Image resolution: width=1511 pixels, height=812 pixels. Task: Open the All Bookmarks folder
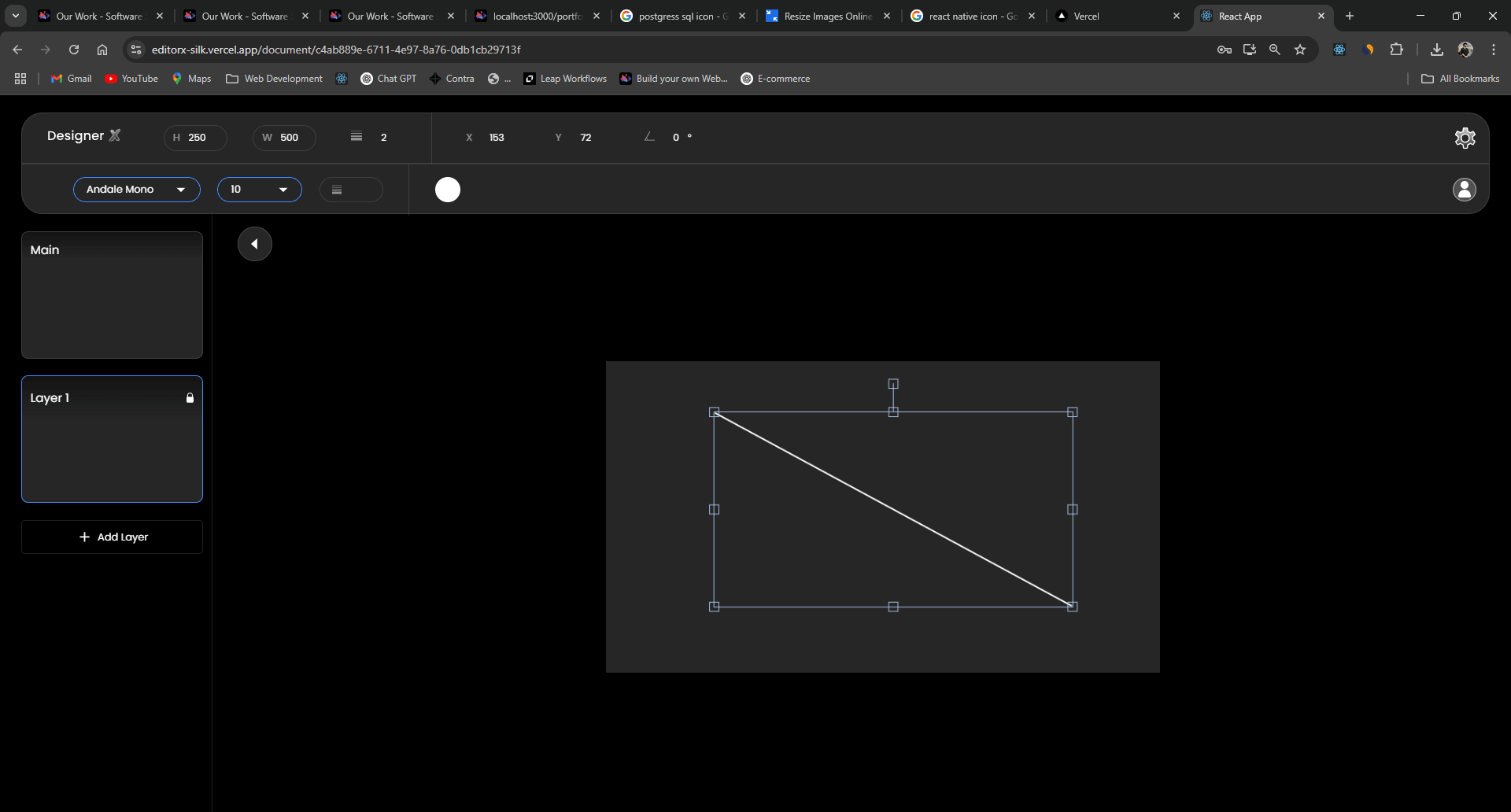pos(1461,79)
